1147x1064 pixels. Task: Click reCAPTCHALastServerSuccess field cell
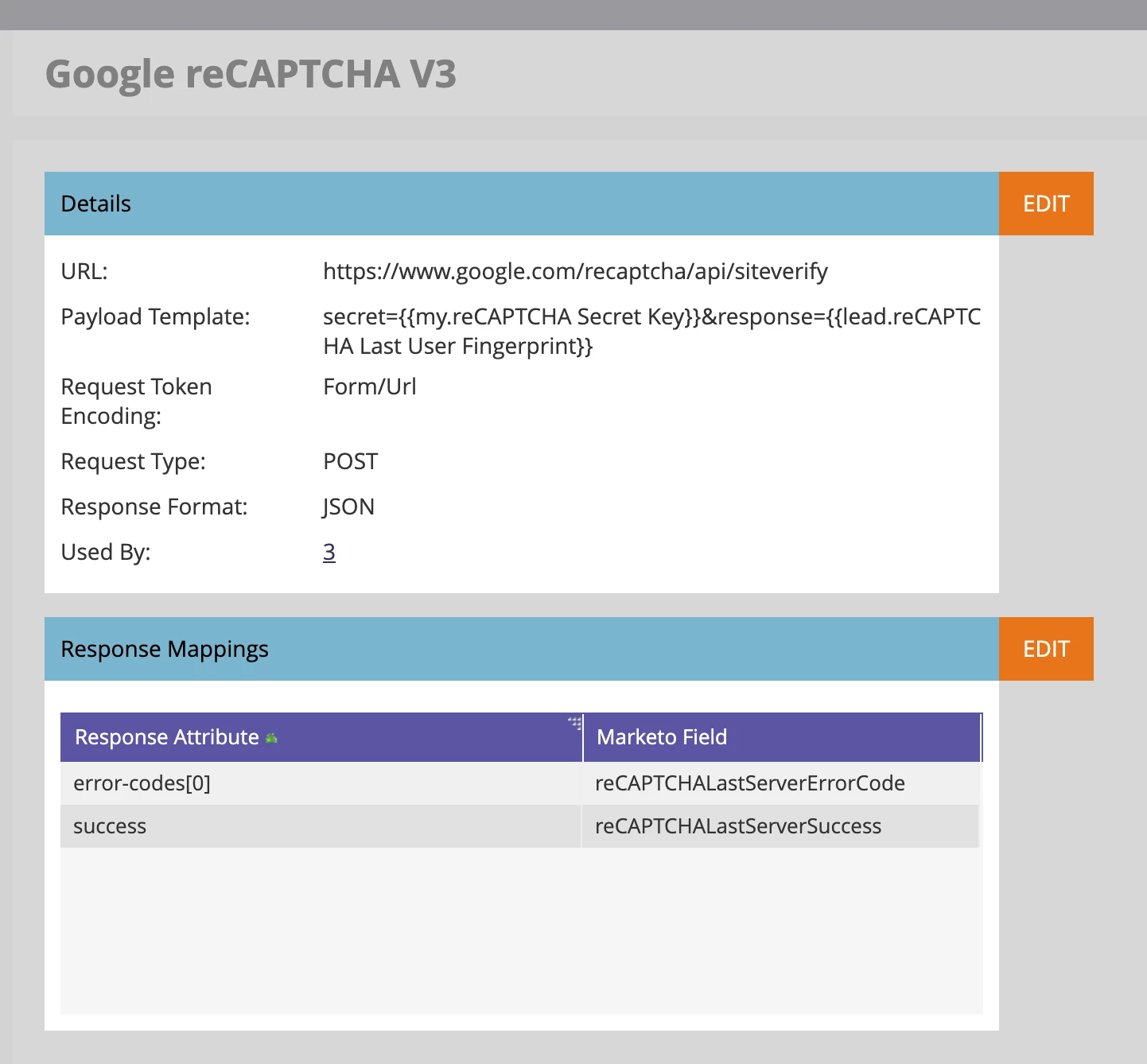pos(781,826)
